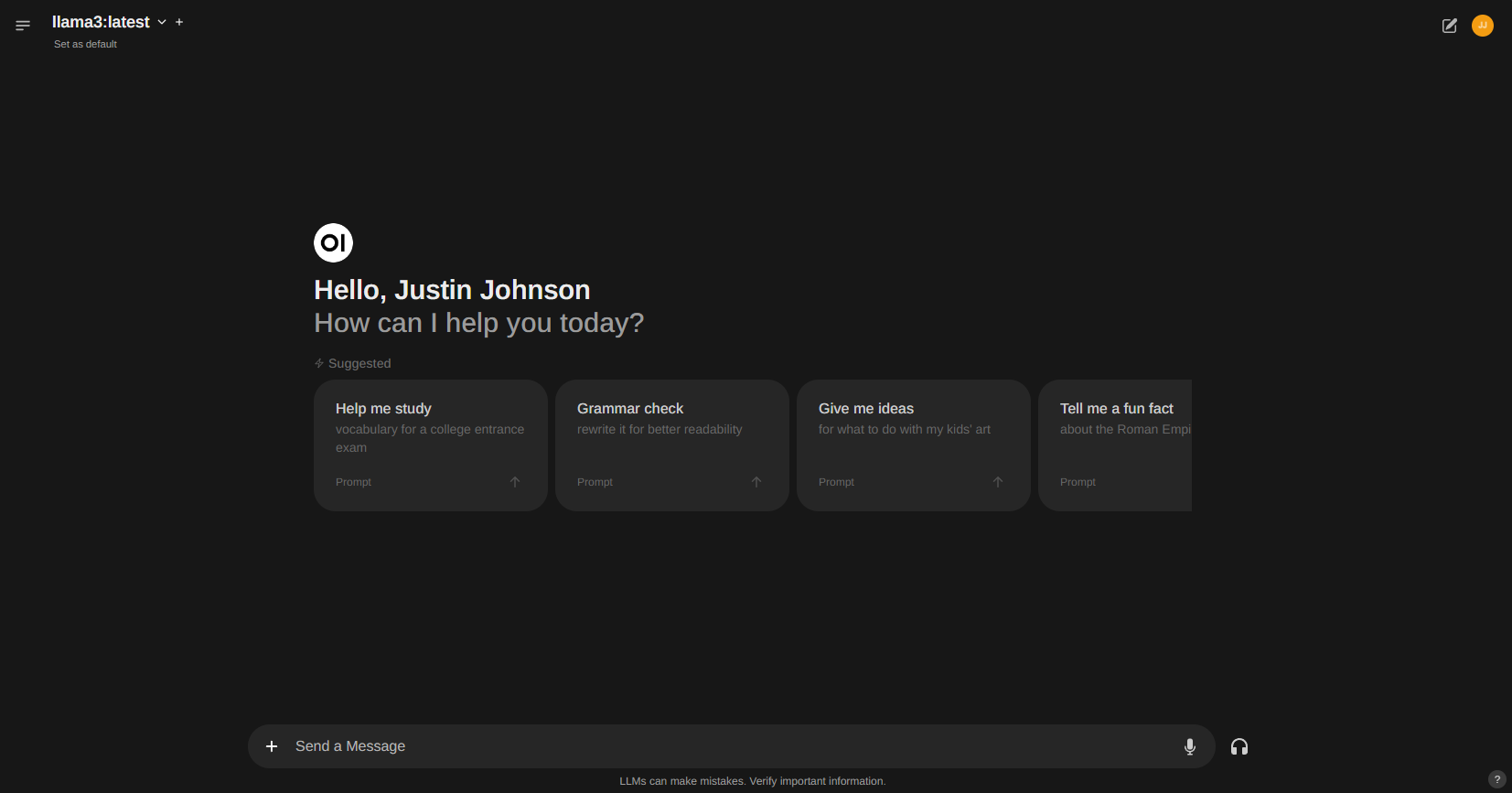The image size is (1512, 793).
Task: Open the sidebar menu icon
Action: point(23,26)
